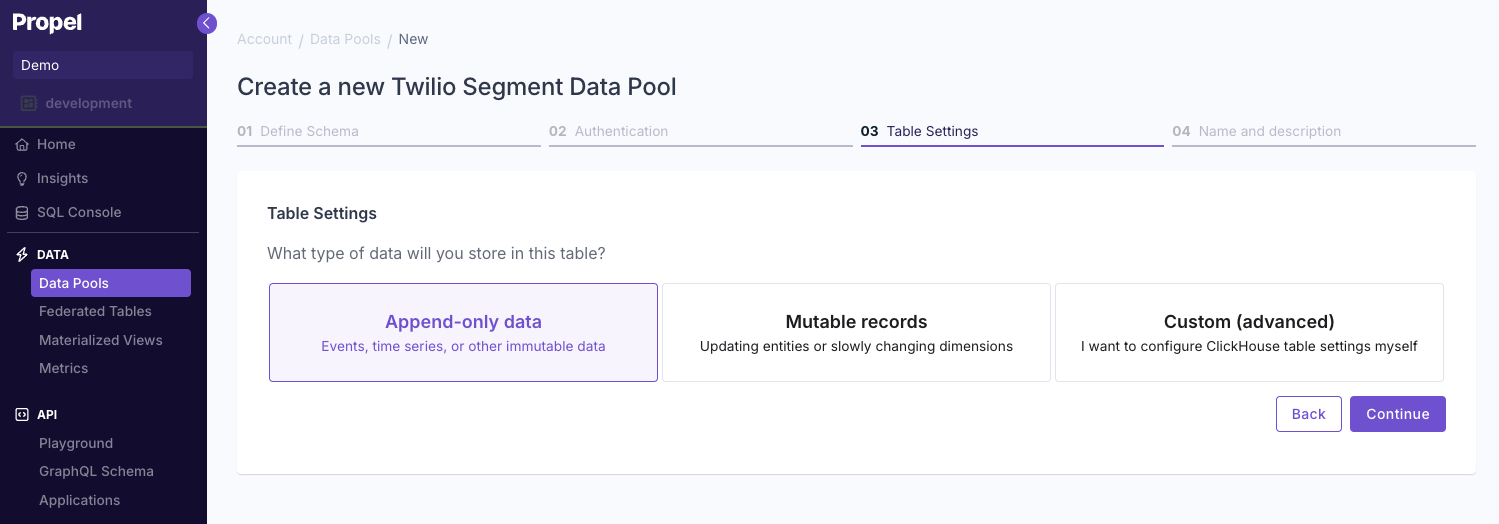Click the Table Settings heading
Screen dimensions: 1499x524
[x=322, y=213]
